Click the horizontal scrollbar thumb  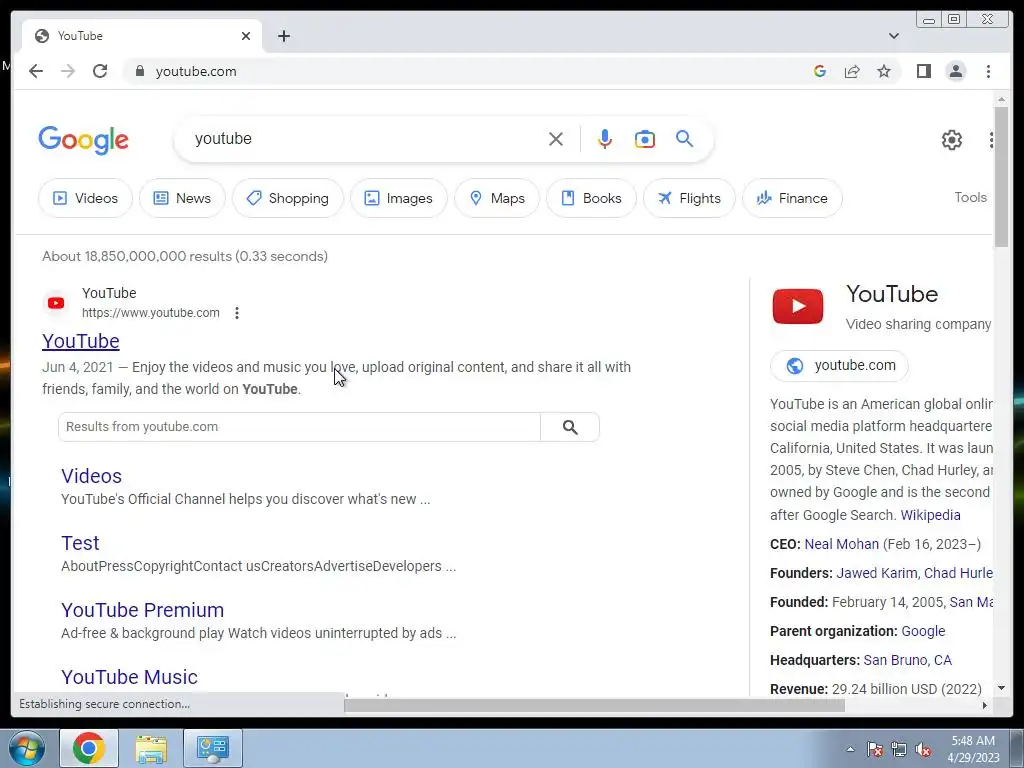[x=594, y=705]
